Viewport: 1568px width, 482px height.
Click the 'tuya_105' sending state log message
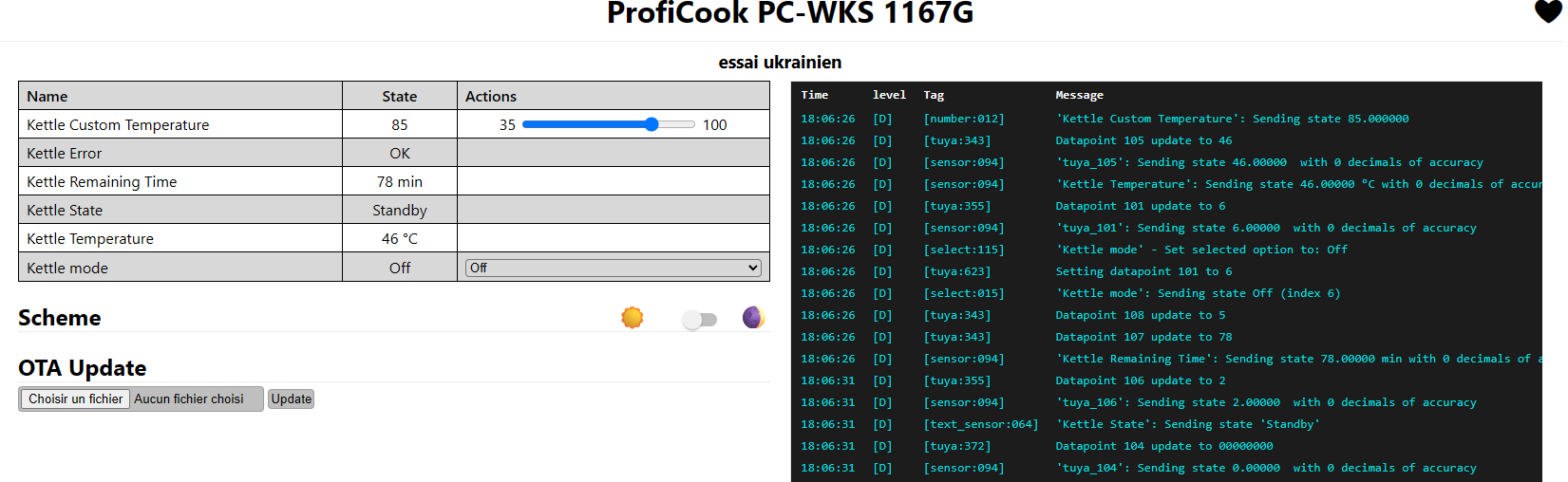tap(1269, 162)
